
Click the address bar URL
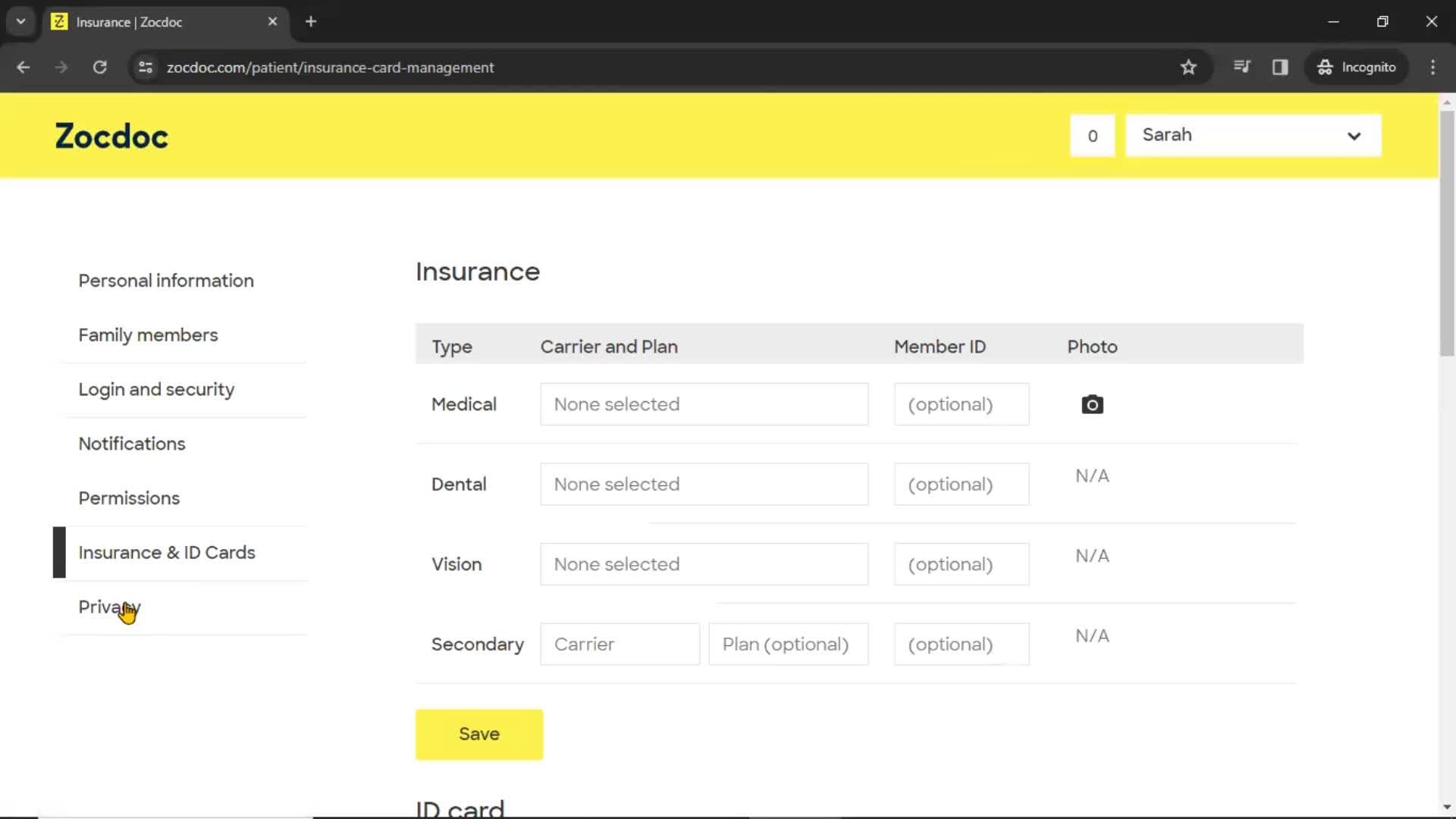tap(331, 67)
